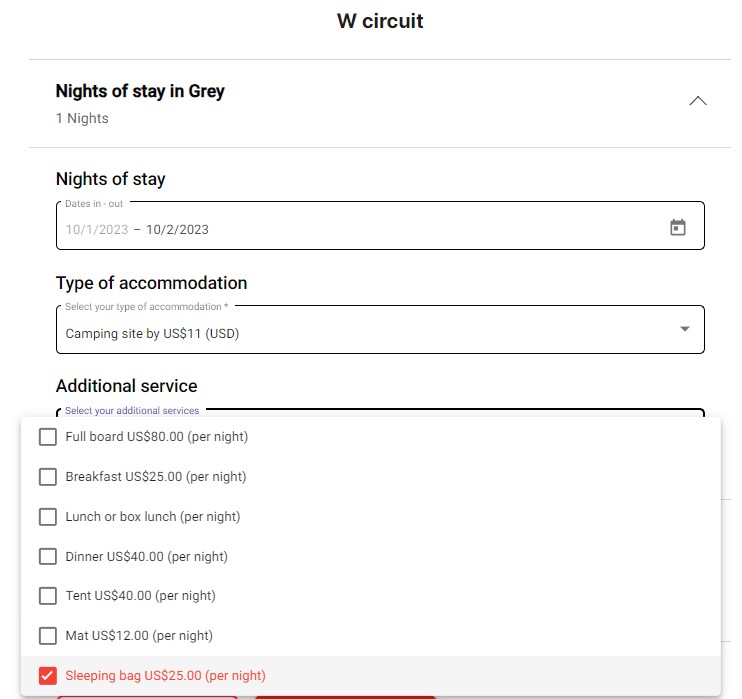
Task: Check the Lunch or box lunch checkbox
Action: pyautogui.click(x=48, y=517)
